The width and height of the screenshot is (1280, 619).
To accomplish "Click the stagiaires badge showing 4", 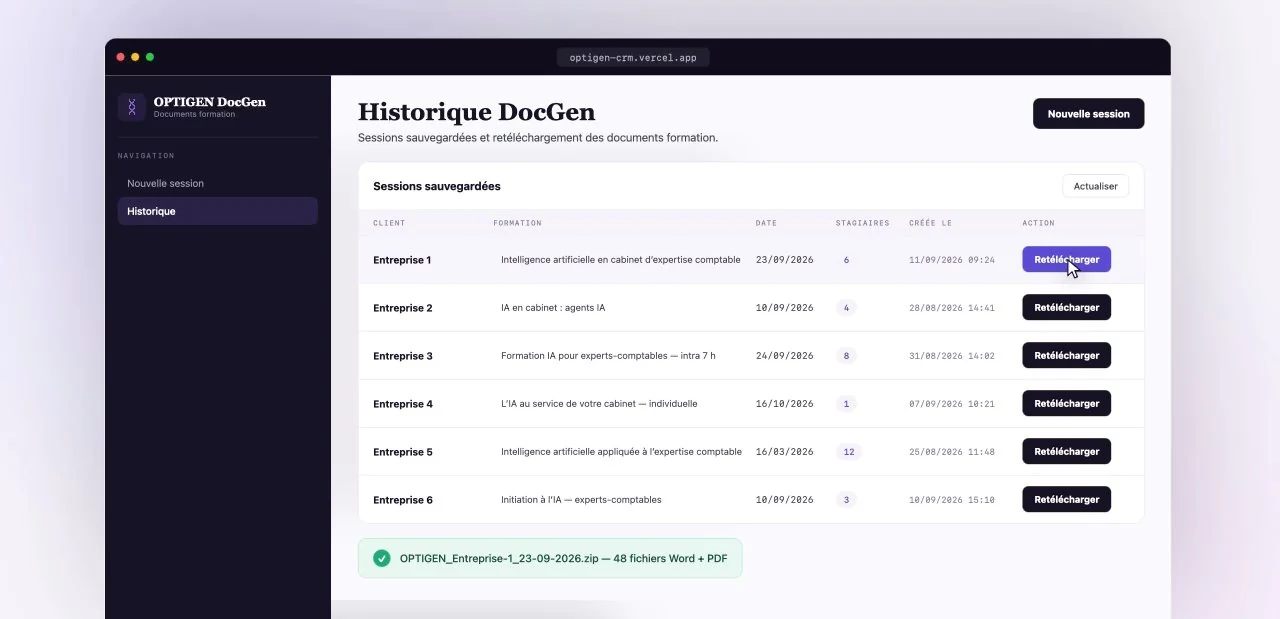I will click(x=846, y=308).
